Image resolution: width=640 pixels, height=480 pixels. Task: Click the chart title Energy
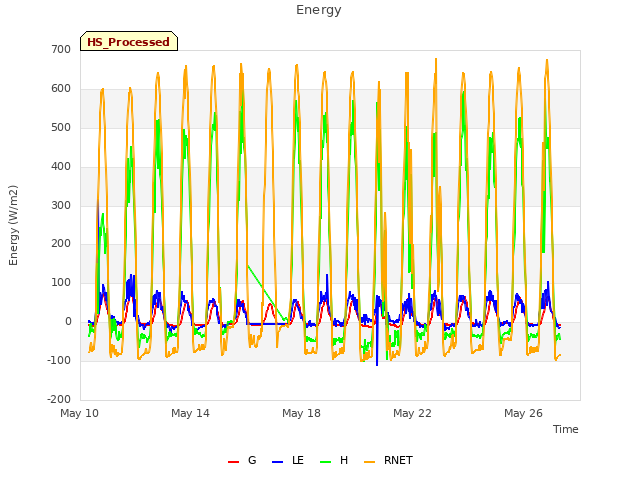pos(319,10)
